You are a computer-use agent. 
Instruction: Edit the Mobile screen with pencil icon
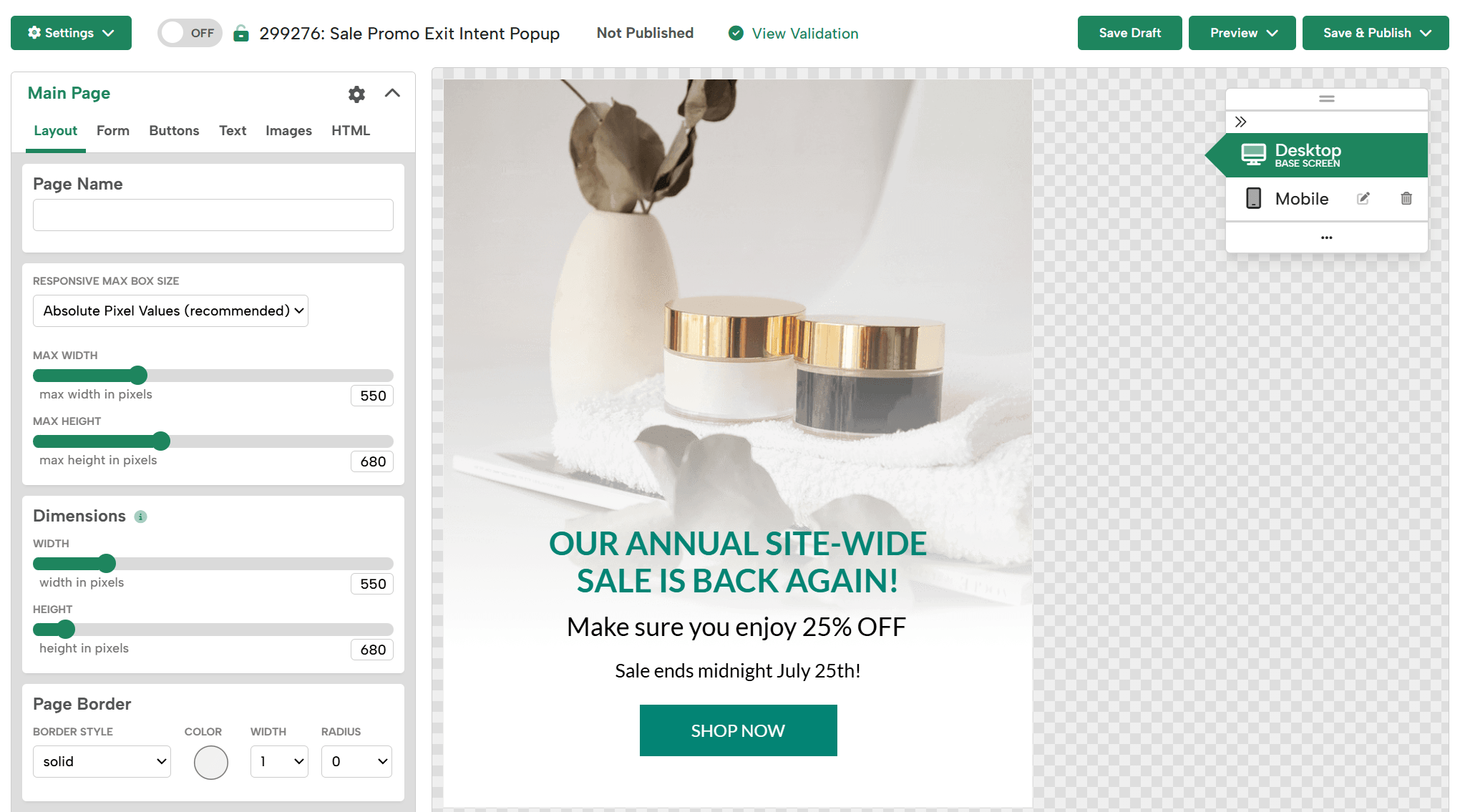coord(1363,199)
